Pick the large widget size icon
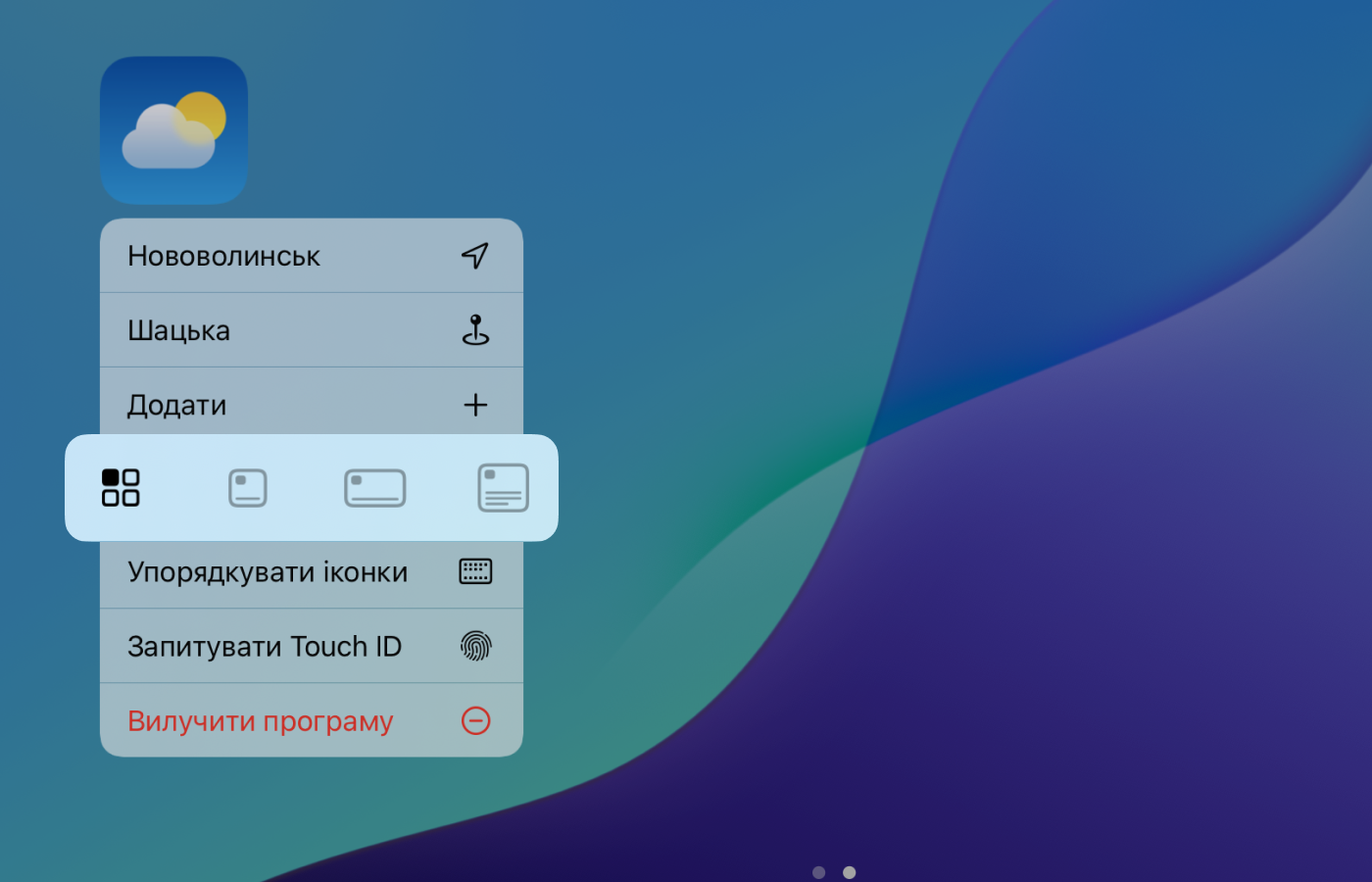 [x=503, y=488]
